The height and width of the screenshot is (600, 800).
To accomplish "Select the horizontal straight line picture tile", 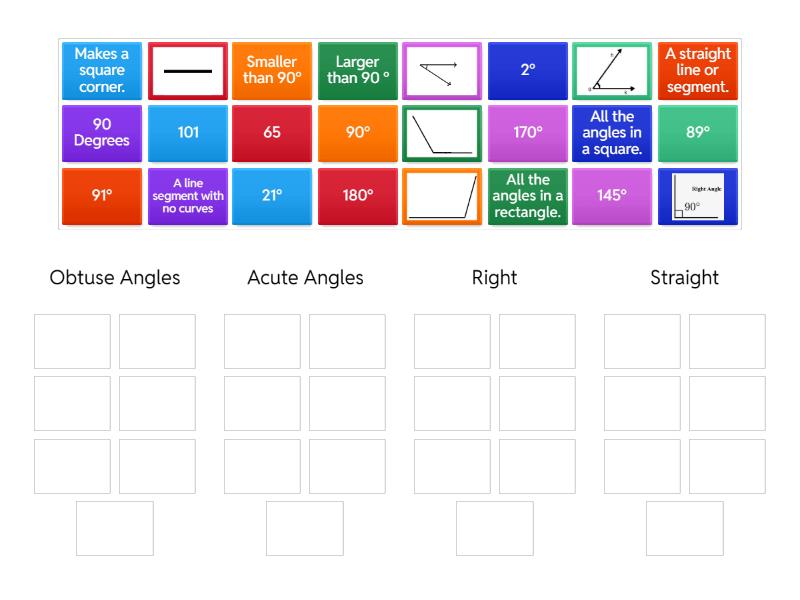I will pyautogui.click(x=187, y=71).
